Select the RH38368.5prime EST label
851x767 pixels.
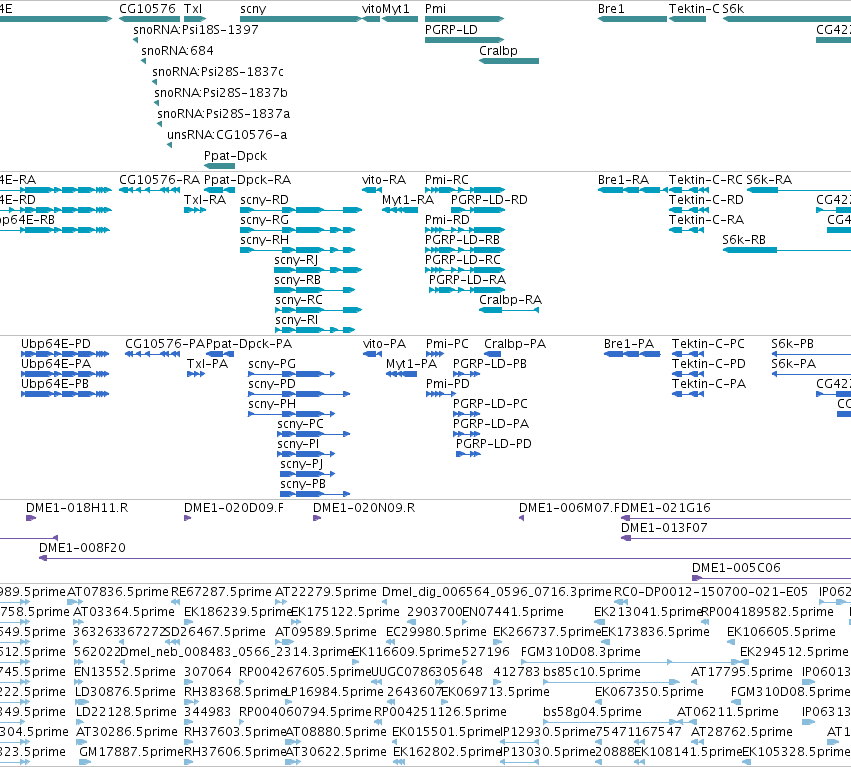point(234,692)
